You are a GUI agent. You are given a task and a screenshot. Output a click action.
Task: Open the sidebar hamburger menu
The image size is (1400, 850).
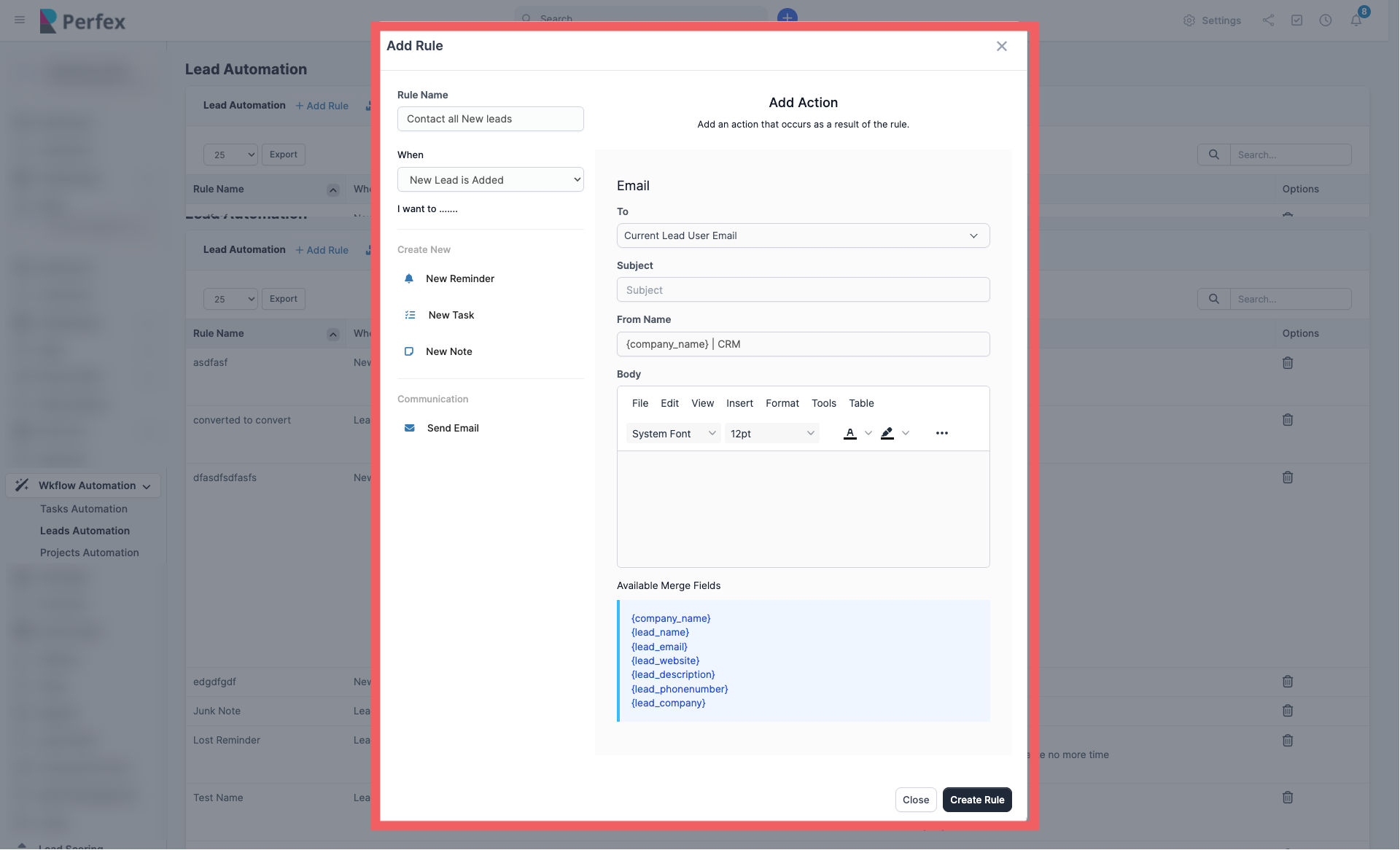click(19, 20)
